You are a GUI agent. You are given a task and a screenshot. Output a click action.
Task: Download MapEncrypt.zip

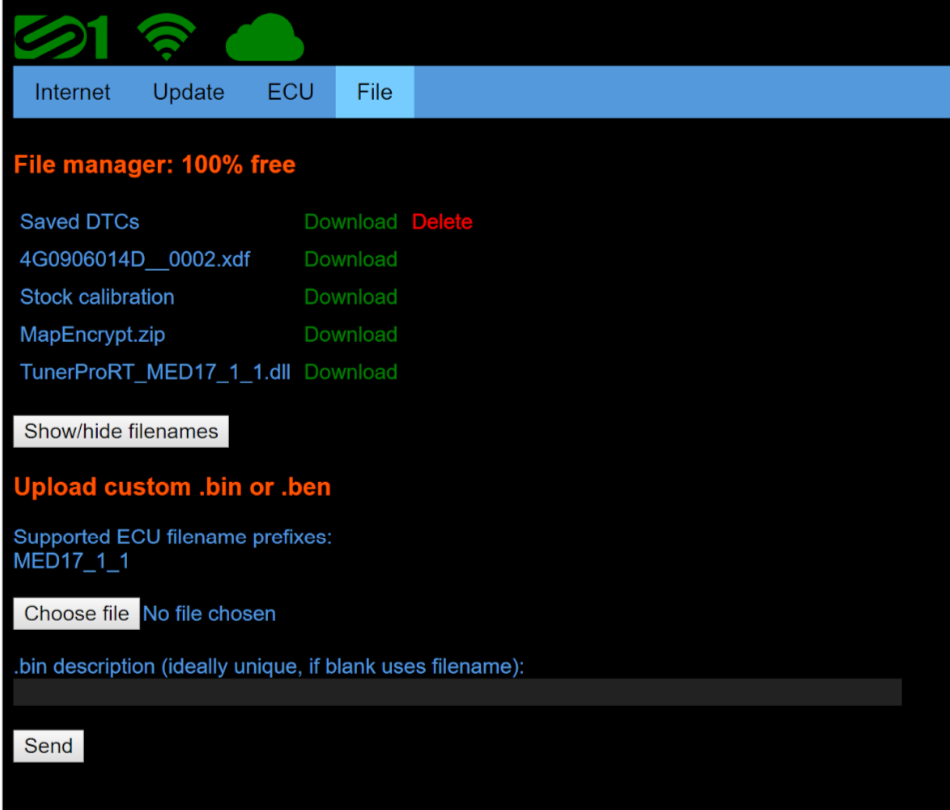pyautogui.click(x=350, y=335)
